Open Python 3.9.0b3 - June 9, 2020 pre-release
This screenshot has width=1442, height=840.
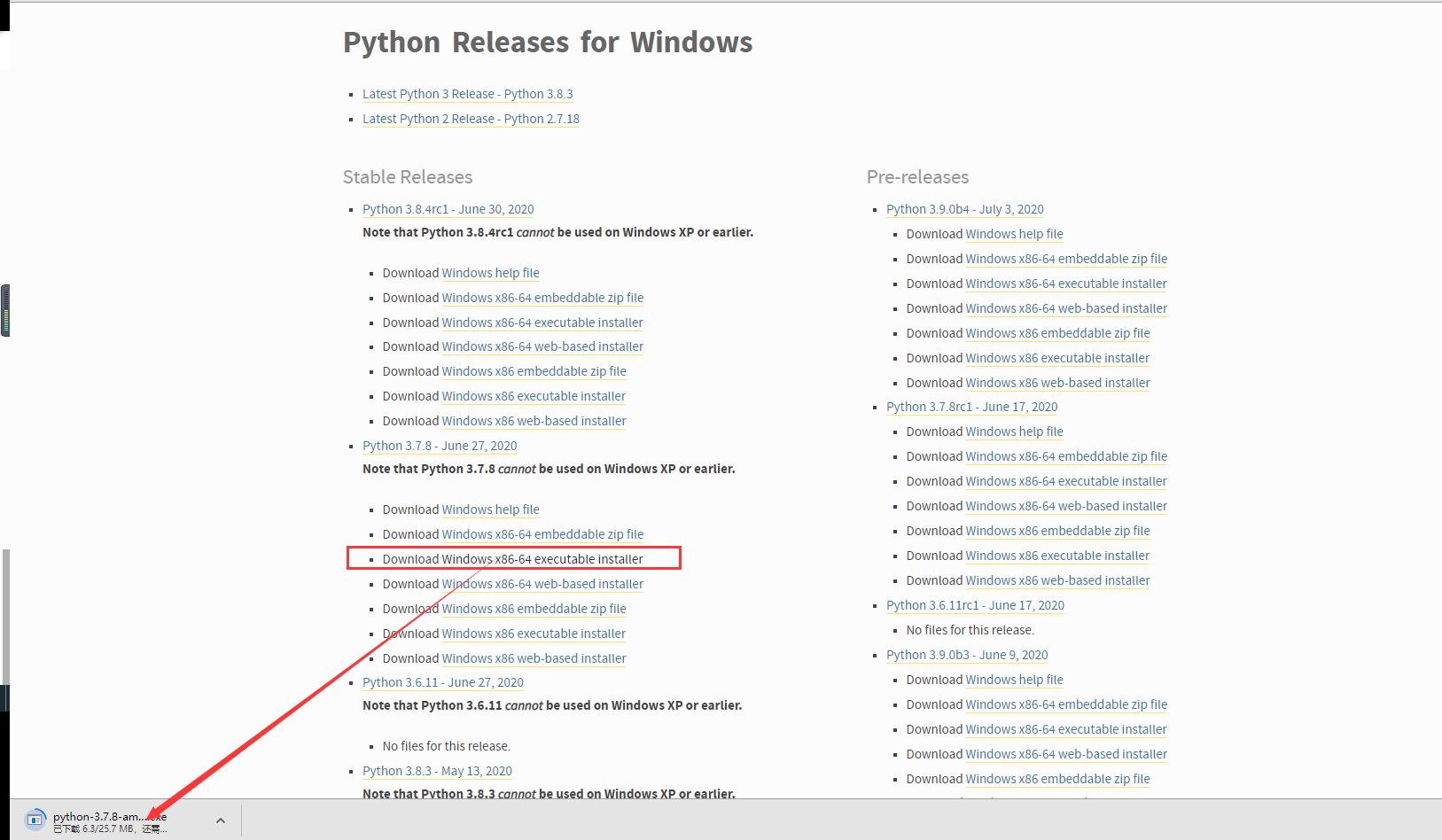[x=967, y=655]
